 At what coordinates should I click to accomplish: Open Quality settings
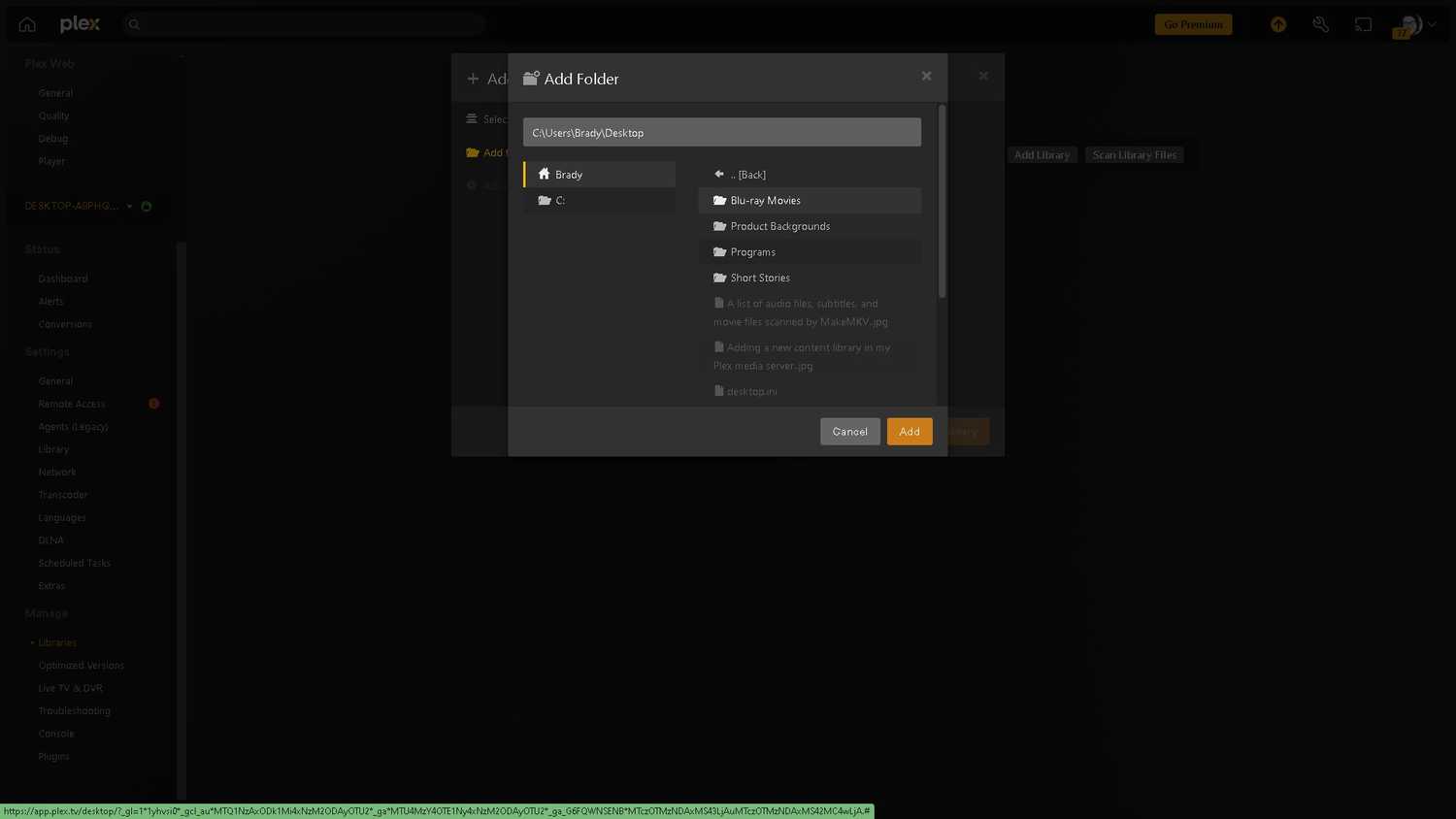[53, 115]
